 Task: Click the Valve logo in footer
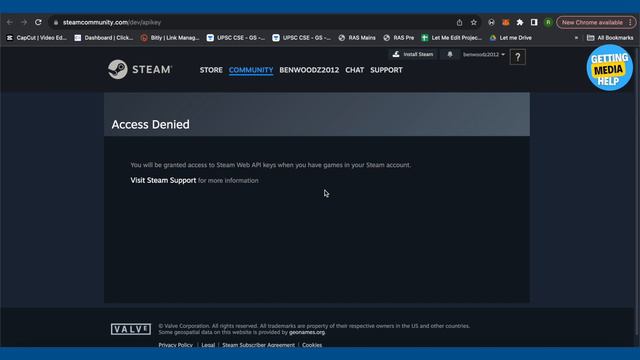click(131, 329)
